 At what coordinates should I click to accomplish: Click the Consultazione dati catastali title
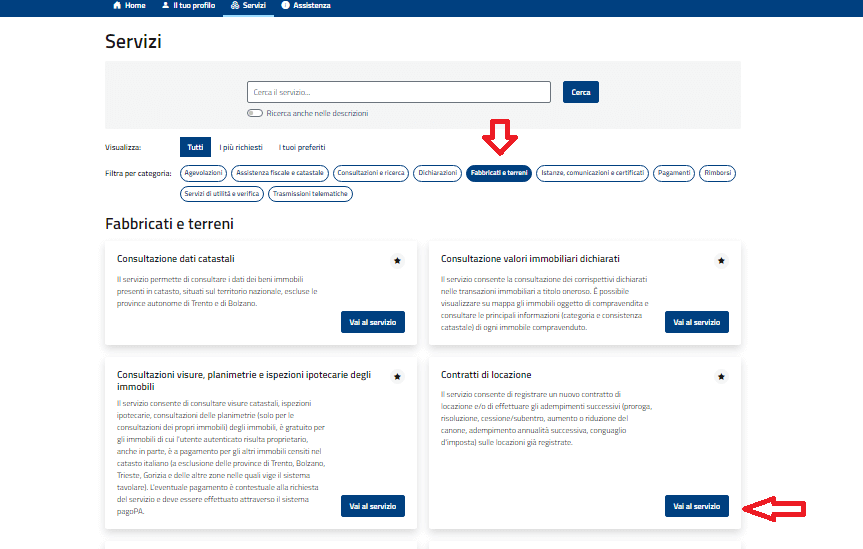pos(176,259)
